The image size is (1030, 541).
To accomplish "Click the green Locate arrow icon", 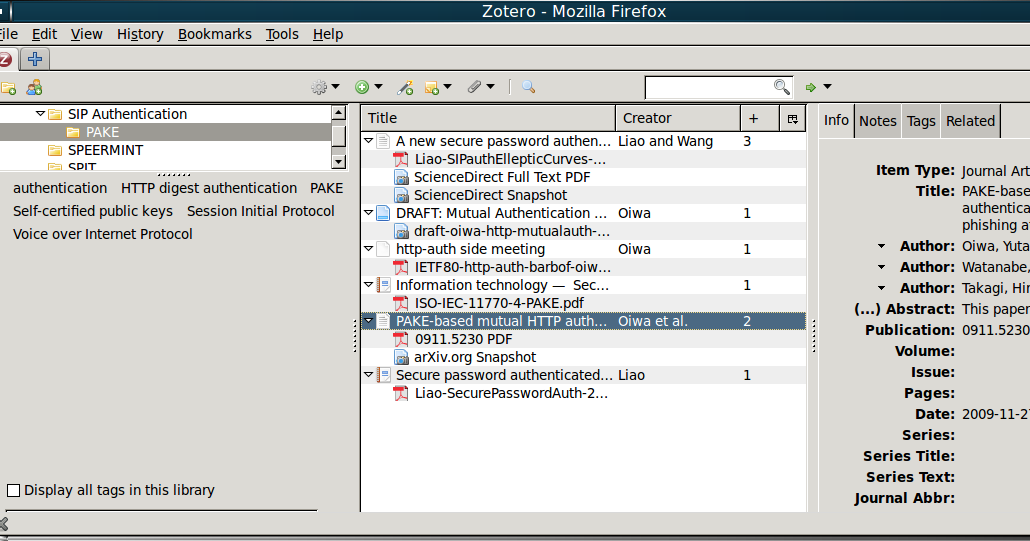I will (x=811, y=87).
